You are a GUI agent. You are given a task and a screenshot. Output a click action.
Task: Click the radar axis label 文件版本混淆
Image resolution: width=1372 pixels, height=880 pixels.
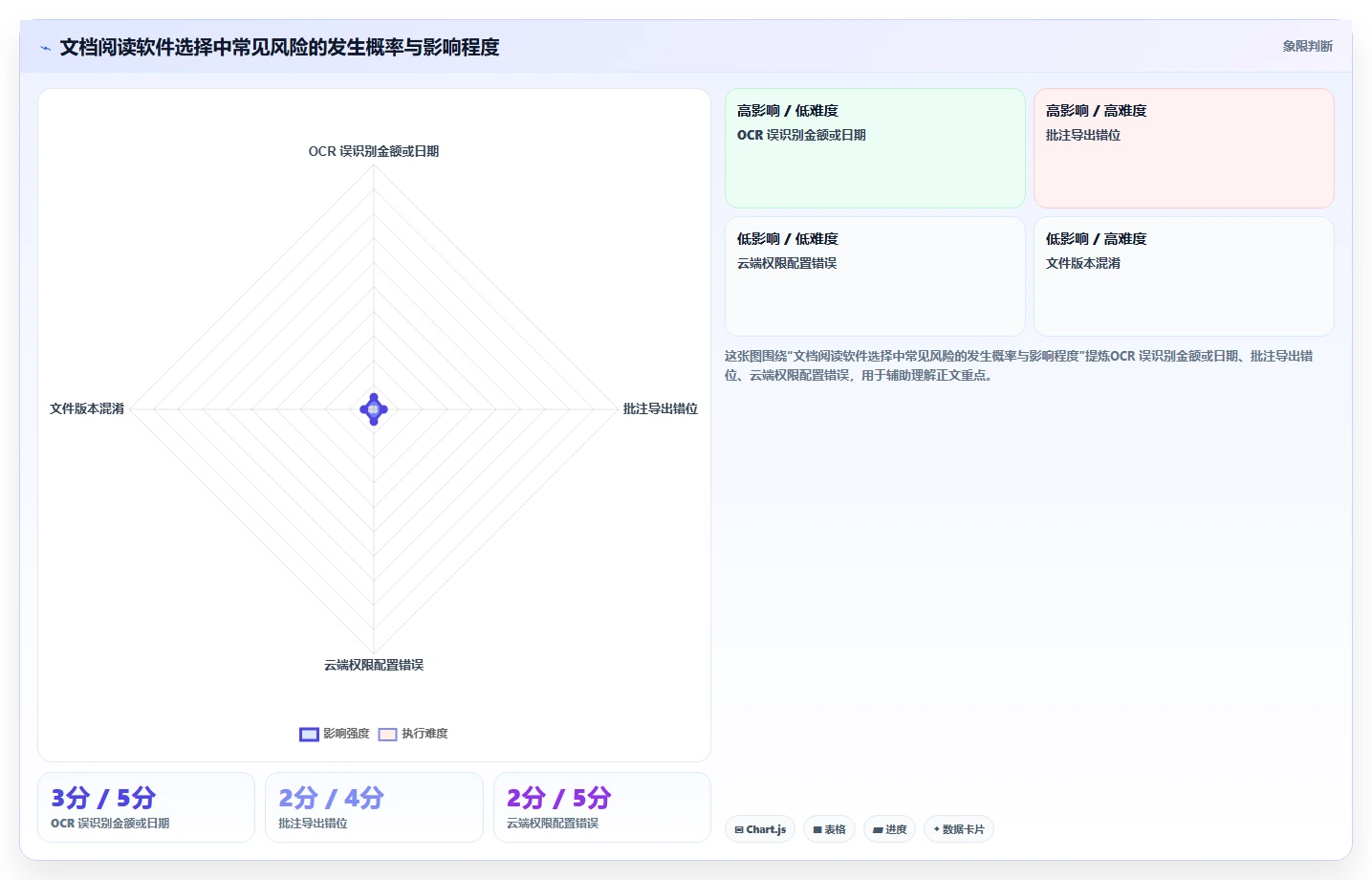87,408
